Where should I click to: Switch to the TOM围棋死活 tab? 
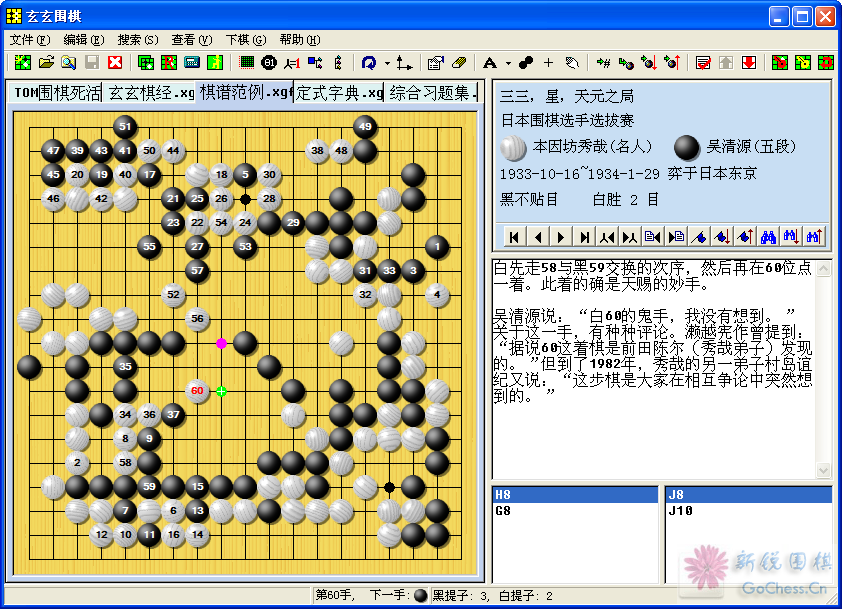point(56,93)
